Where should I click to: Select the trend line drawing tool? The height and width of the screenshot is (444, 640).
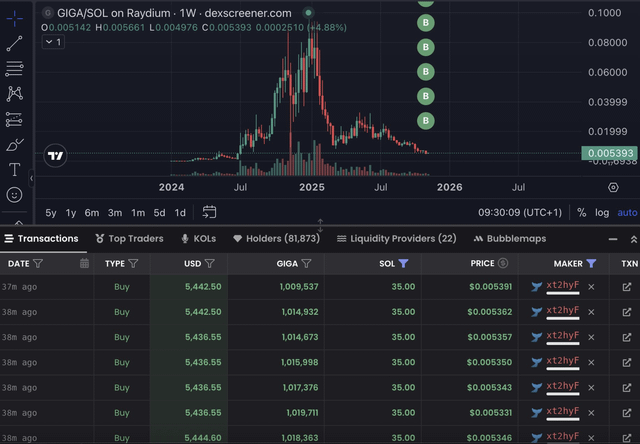click(15, 44)
